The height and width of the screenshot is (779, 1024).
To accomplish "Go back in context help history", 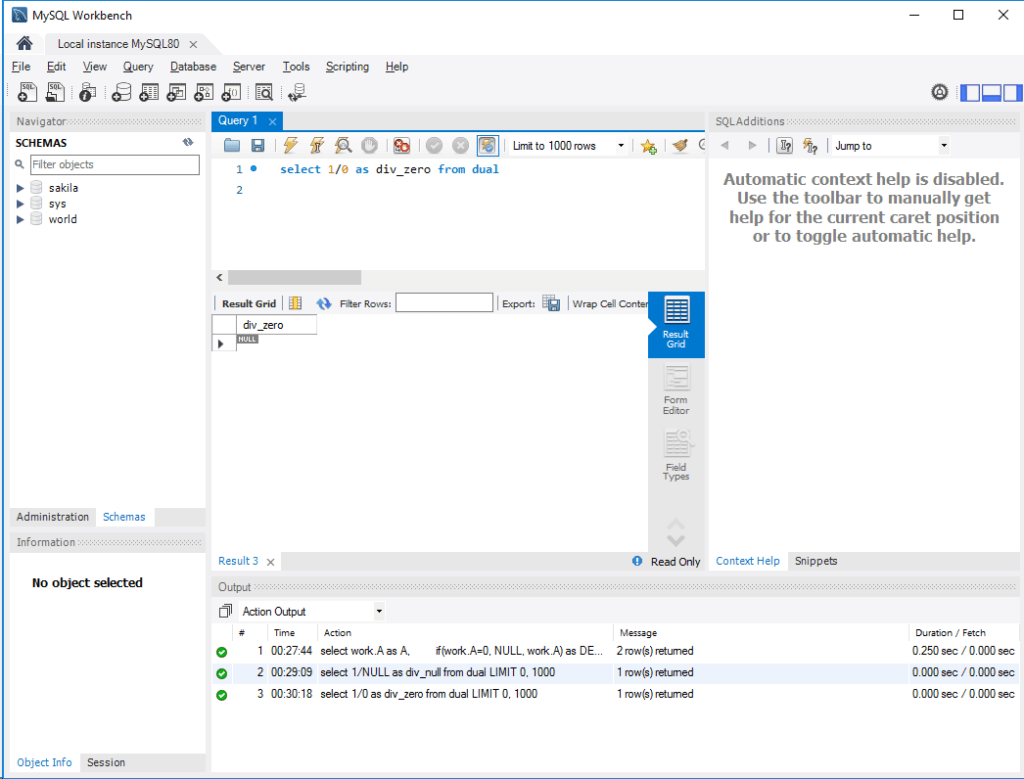I will tap(724, 146).
